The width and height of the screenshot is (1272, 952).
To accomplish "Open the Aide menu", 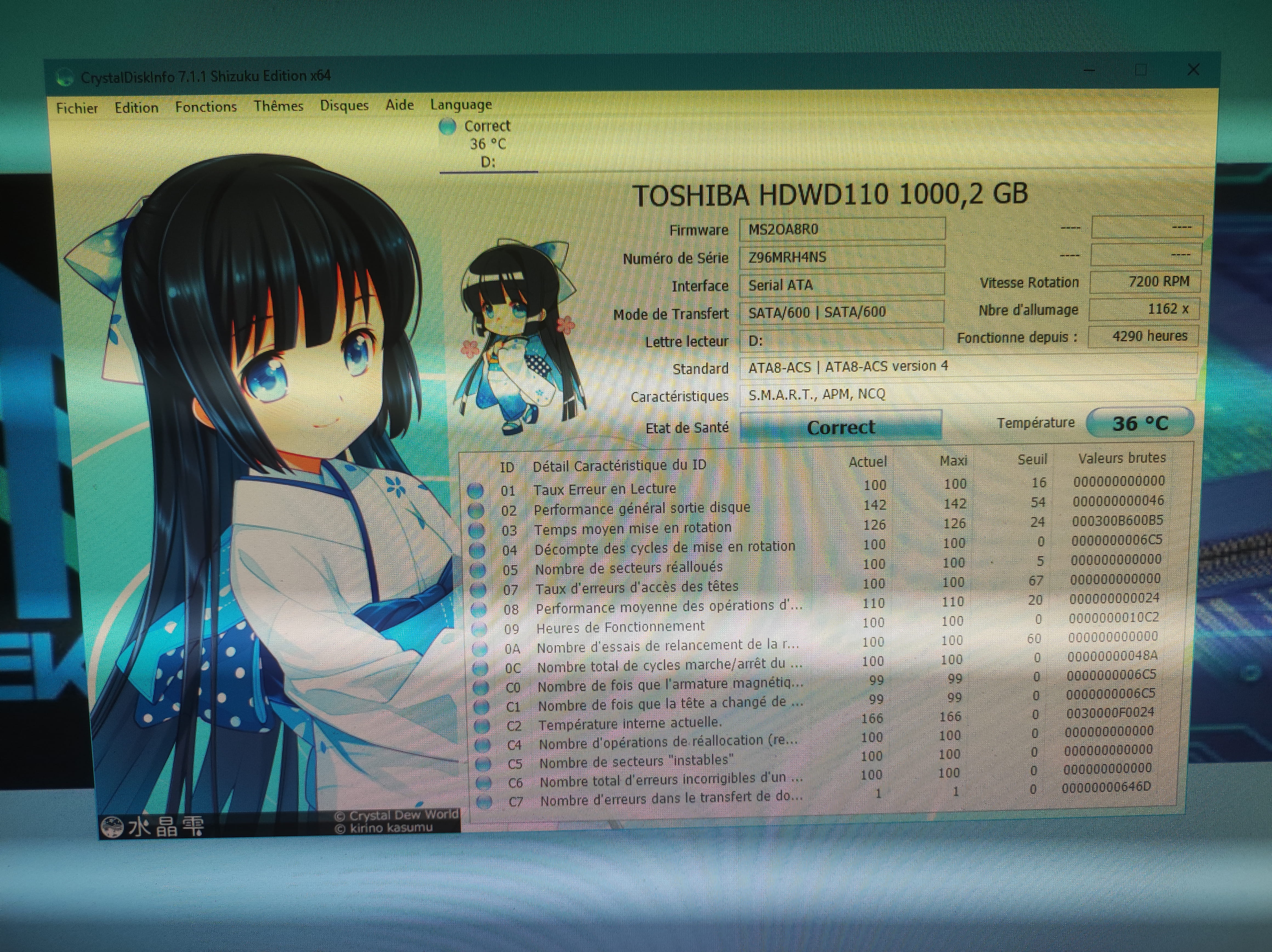I will click(x=400, y=105).
